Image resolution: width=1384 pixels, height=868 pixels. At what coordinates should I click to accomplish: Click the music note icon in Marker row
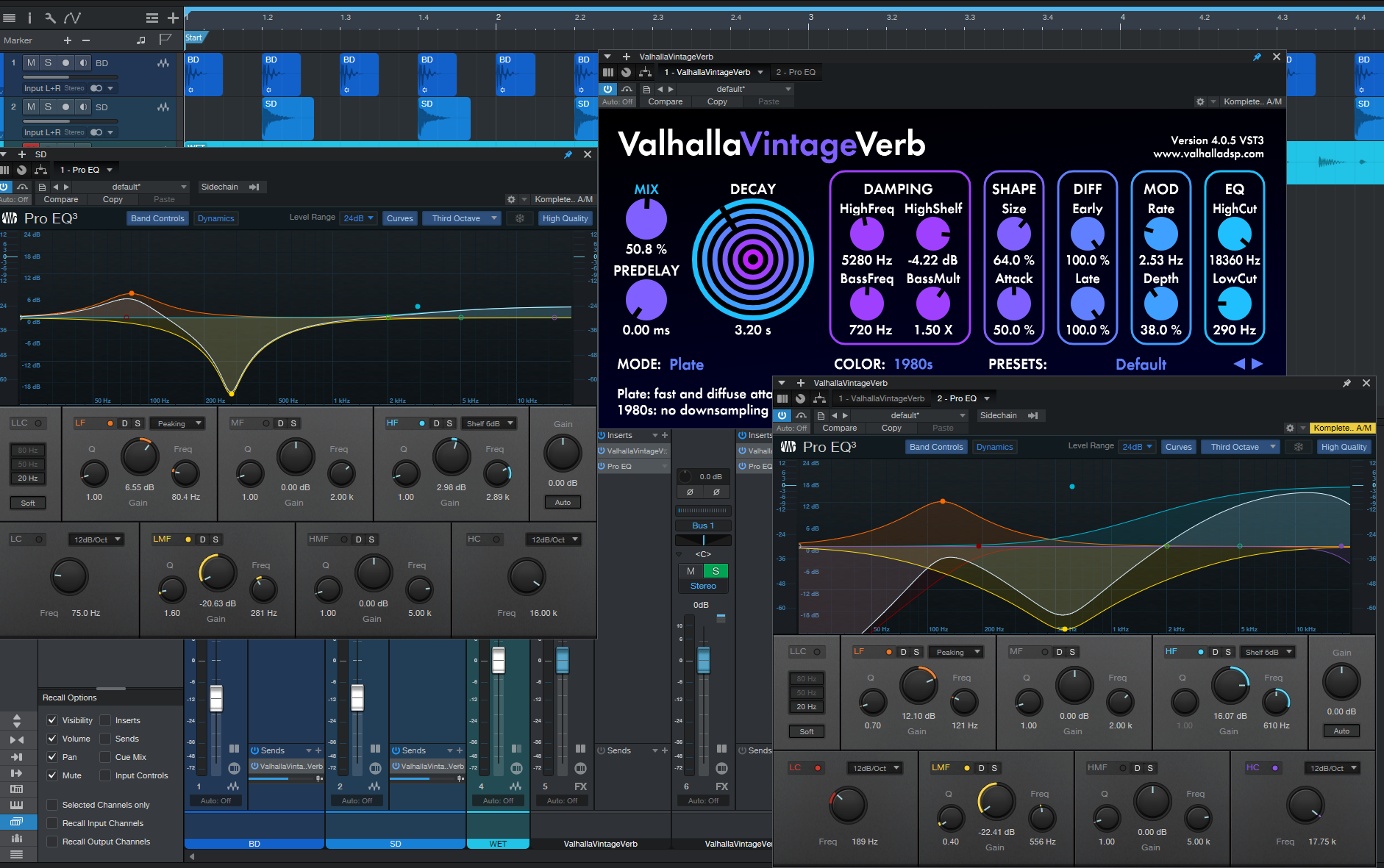(x=141, y=40)
